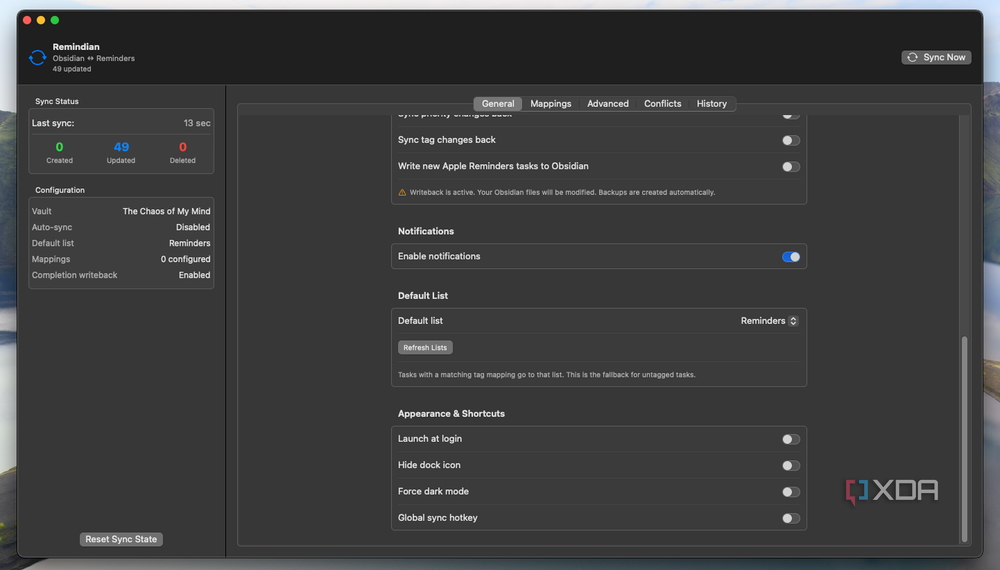Click the Last sync 13 sec value
Screen dimensions: 1000x570
pyautogui.click(x=197, y=123)
